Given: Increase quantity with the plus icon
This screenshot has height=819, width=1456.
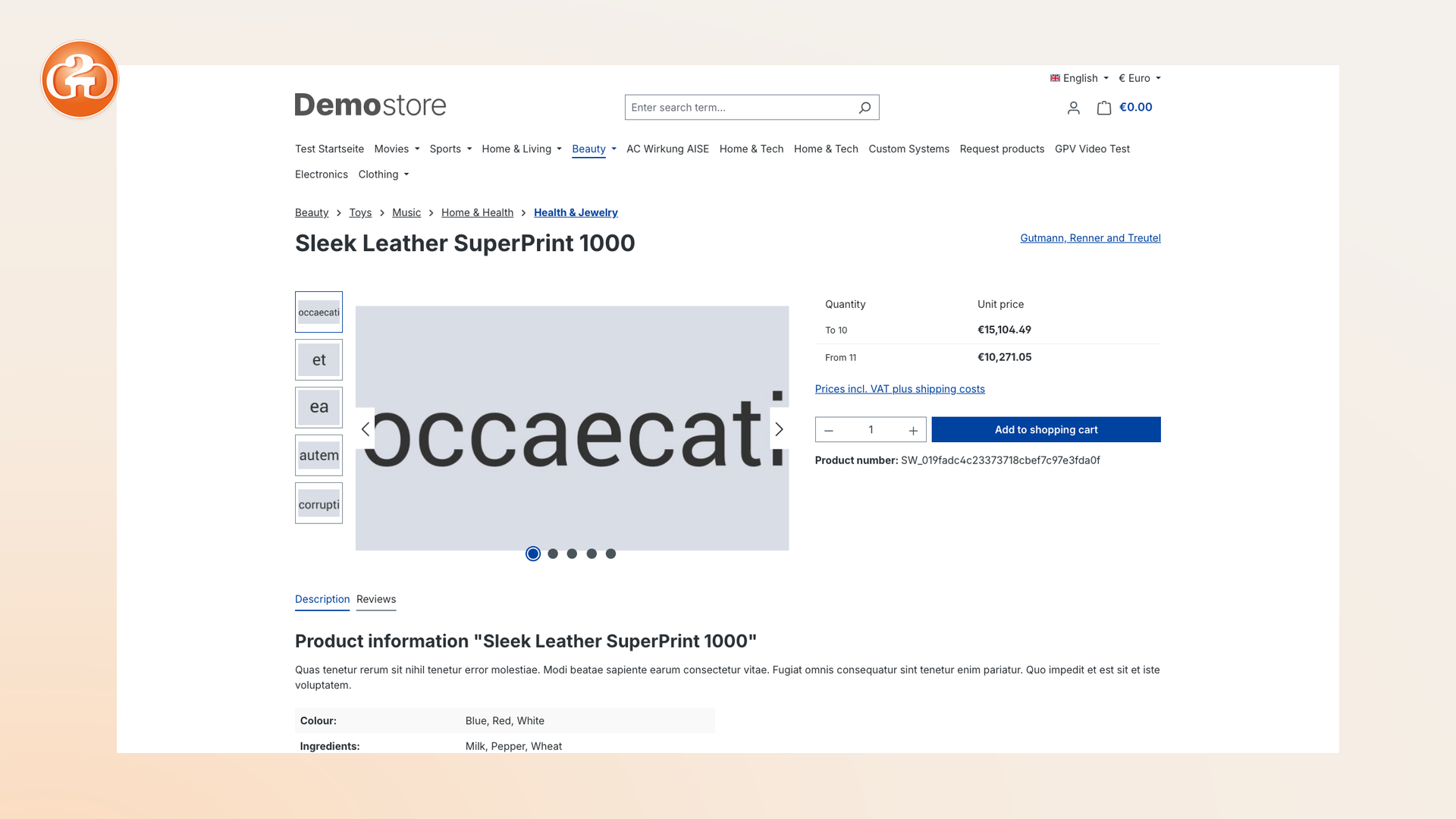Looking at the screenshot, I should pyautogui.click(x=913, y=430).
